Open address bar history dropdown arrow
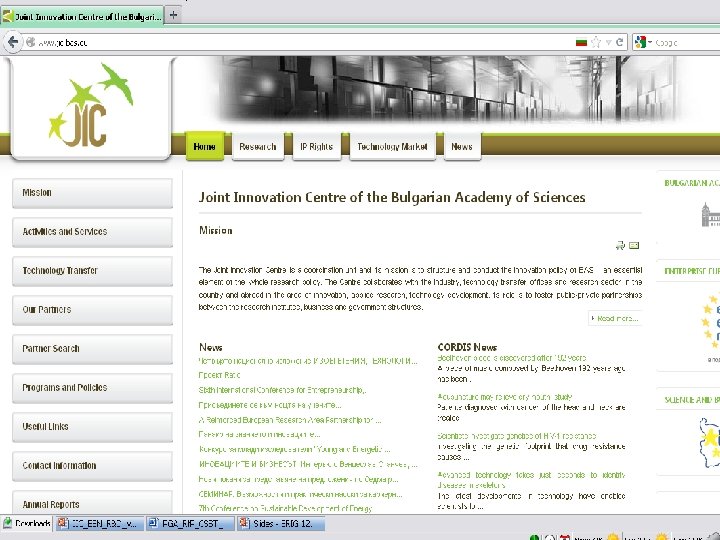720x540 pixels. pyautogui.click(x=608, y=42)
